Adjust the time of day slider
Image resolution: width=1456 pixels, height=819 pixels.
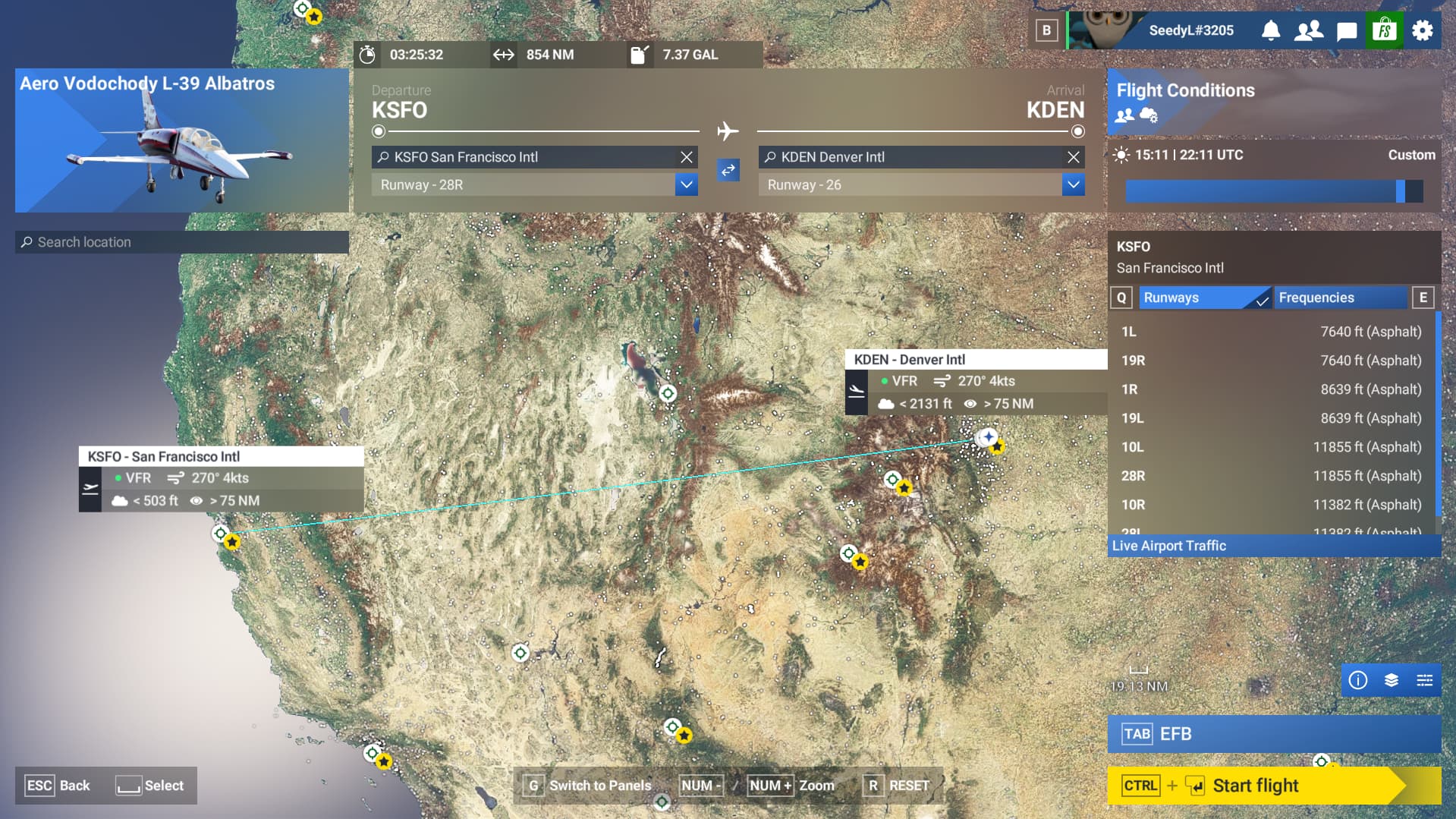click(x=1274, y=191)
